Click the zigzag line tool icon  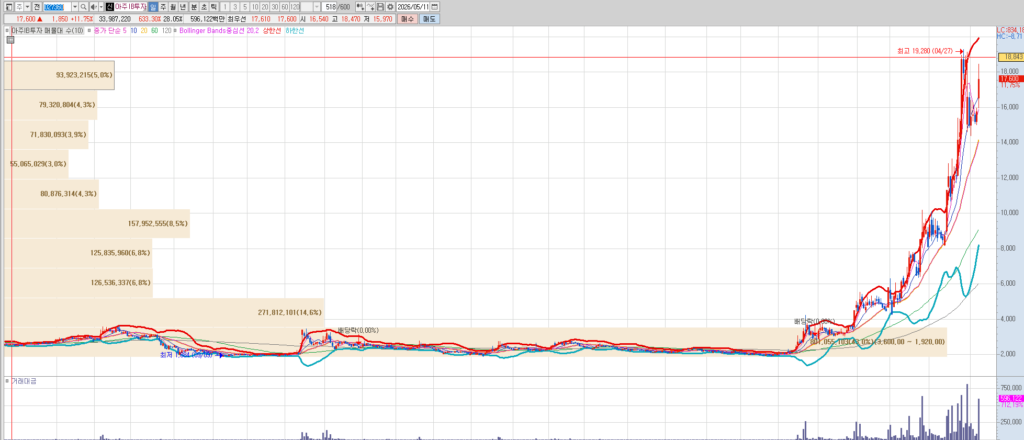coord(370,7)
